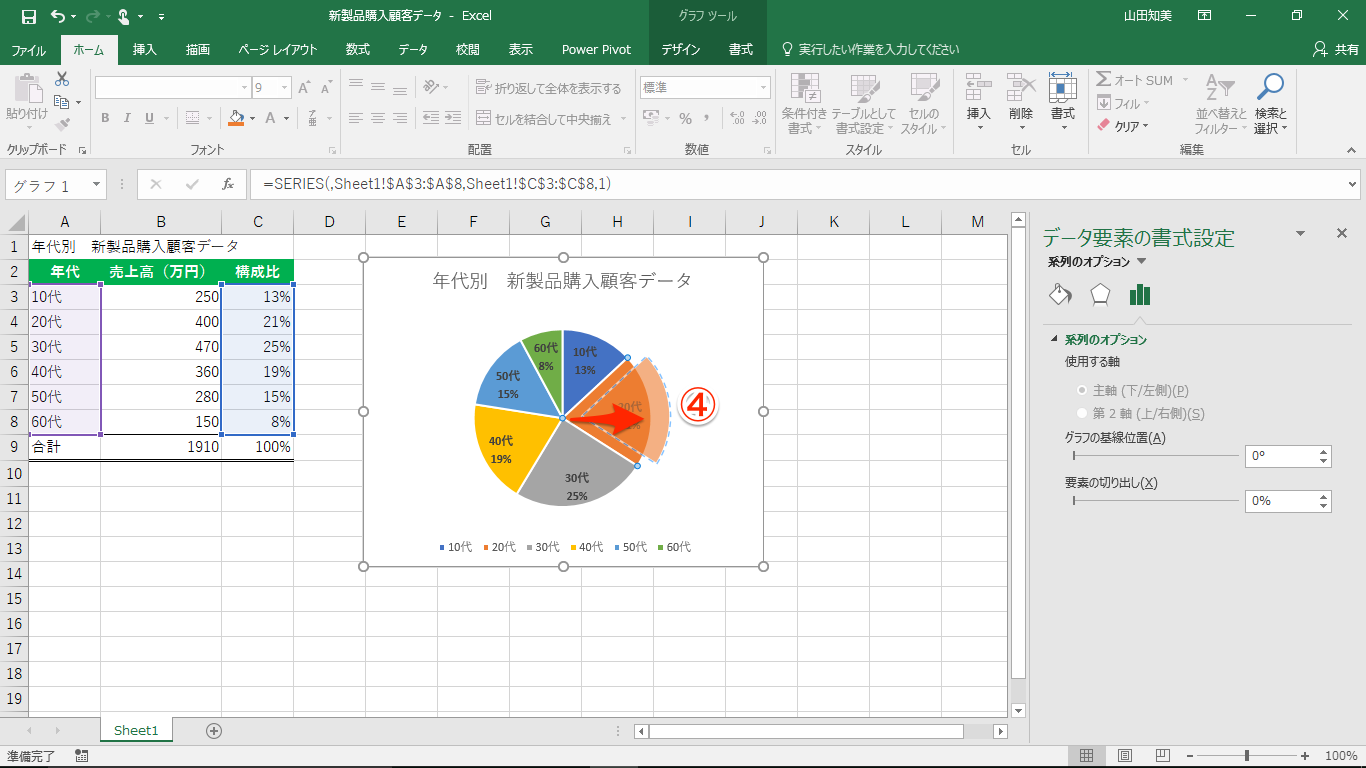This screenshot has width=1366, height=768.
Task: Switch to Page Layout view in status bar
Action: (1125, 756)
